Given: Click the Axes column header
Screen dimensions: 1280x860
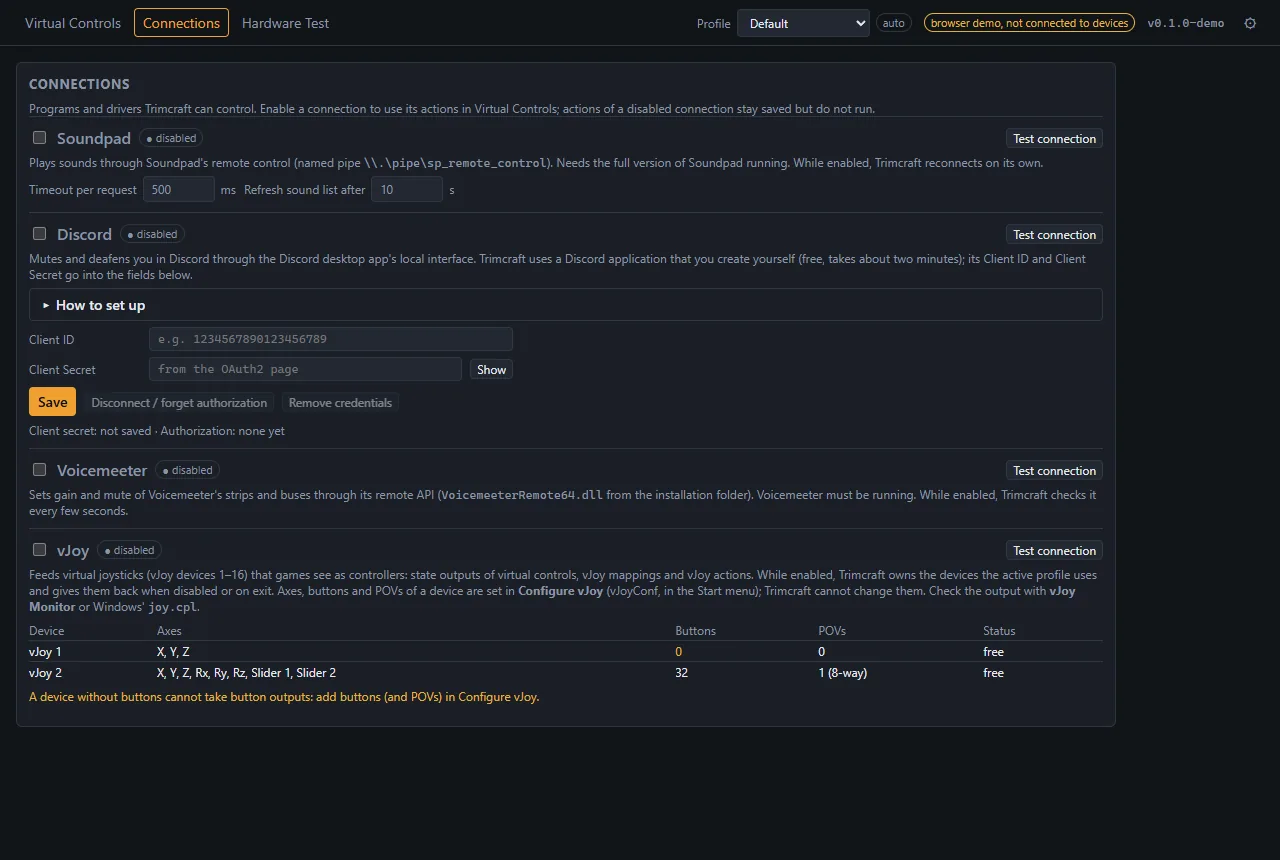Looking at the screenshot, I should pyautogui.click(x=169, y=631).
